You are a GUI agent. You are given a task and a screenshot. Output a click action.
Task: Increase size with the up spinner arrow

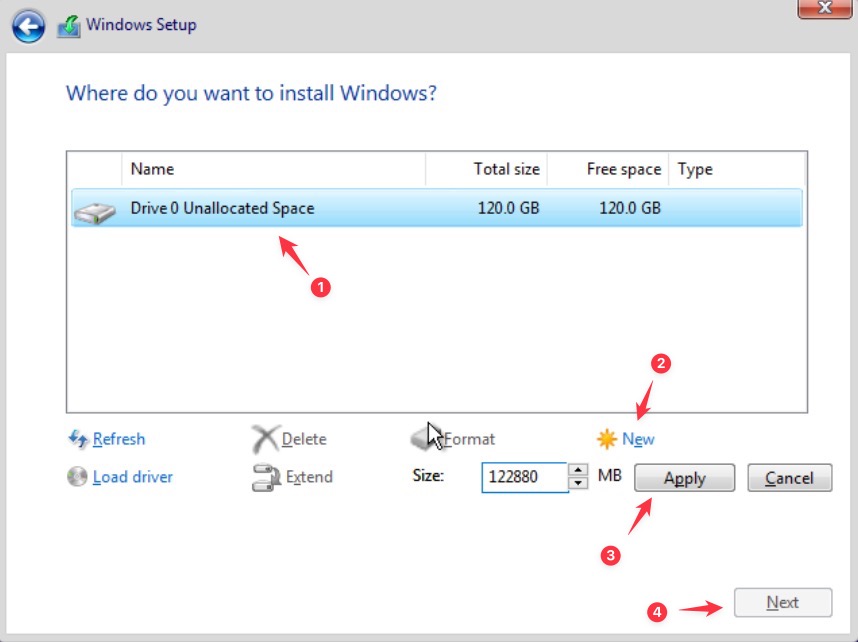pyautogui.click(x=578, y=470)
